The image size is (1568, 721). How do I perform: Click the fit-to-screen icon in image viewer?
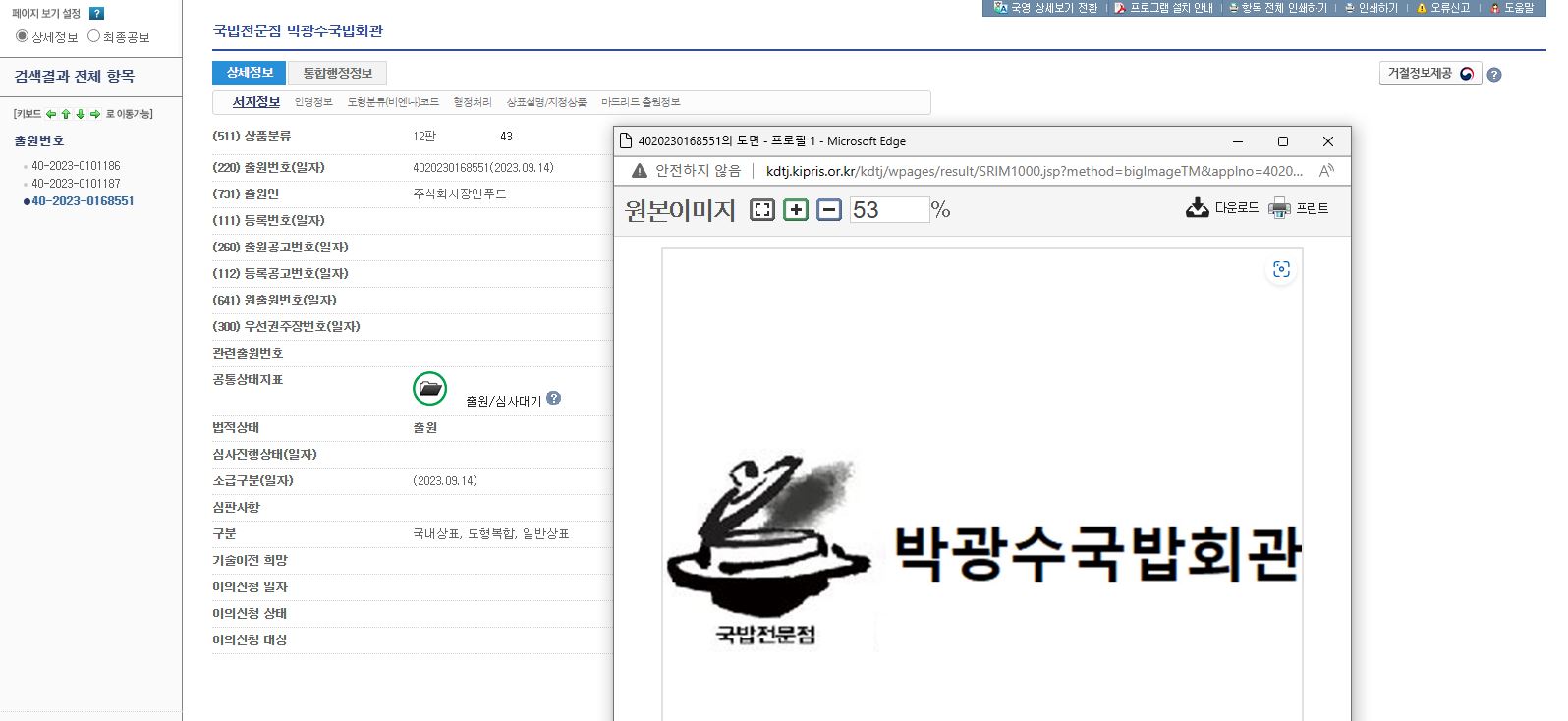point(762,210)
